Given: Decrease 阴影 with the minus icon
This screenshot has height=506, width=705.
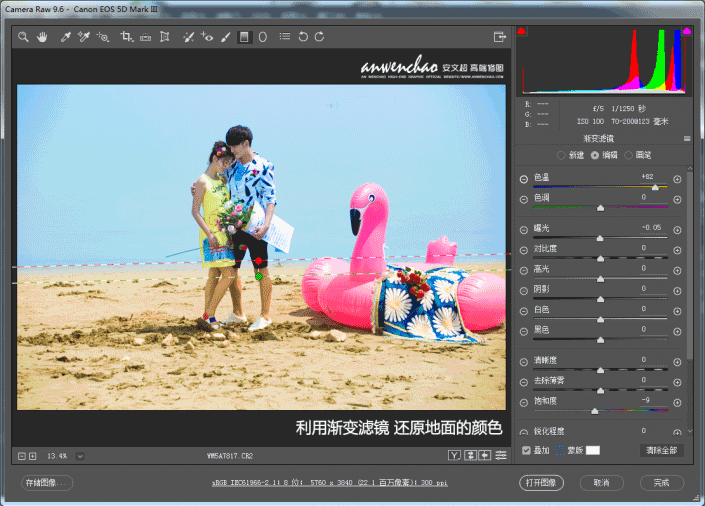Looking at the screenshot, I should [x=524, y=291].
